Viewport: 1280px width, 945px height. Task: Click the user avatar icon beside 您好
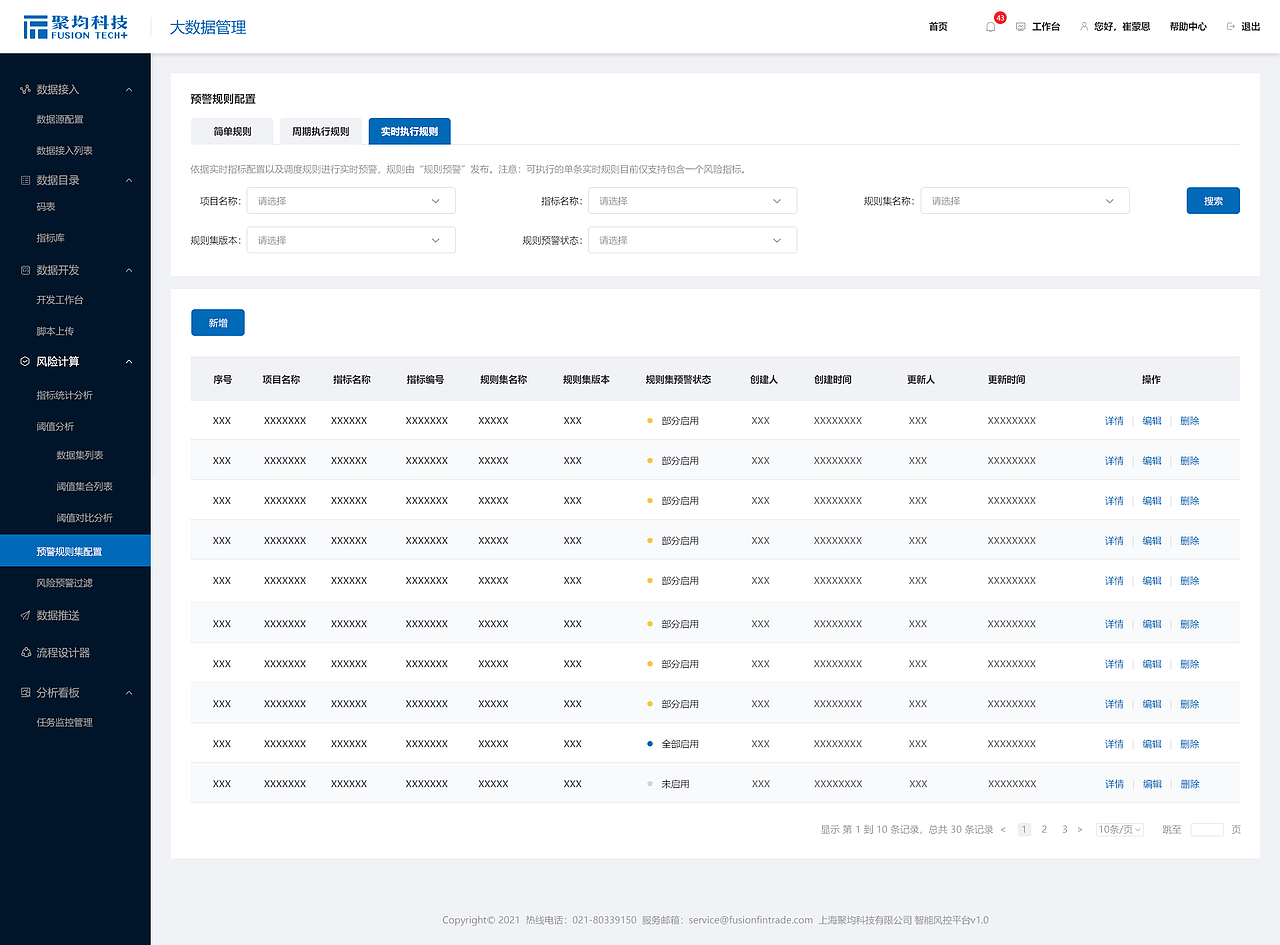coord(1084,27)
